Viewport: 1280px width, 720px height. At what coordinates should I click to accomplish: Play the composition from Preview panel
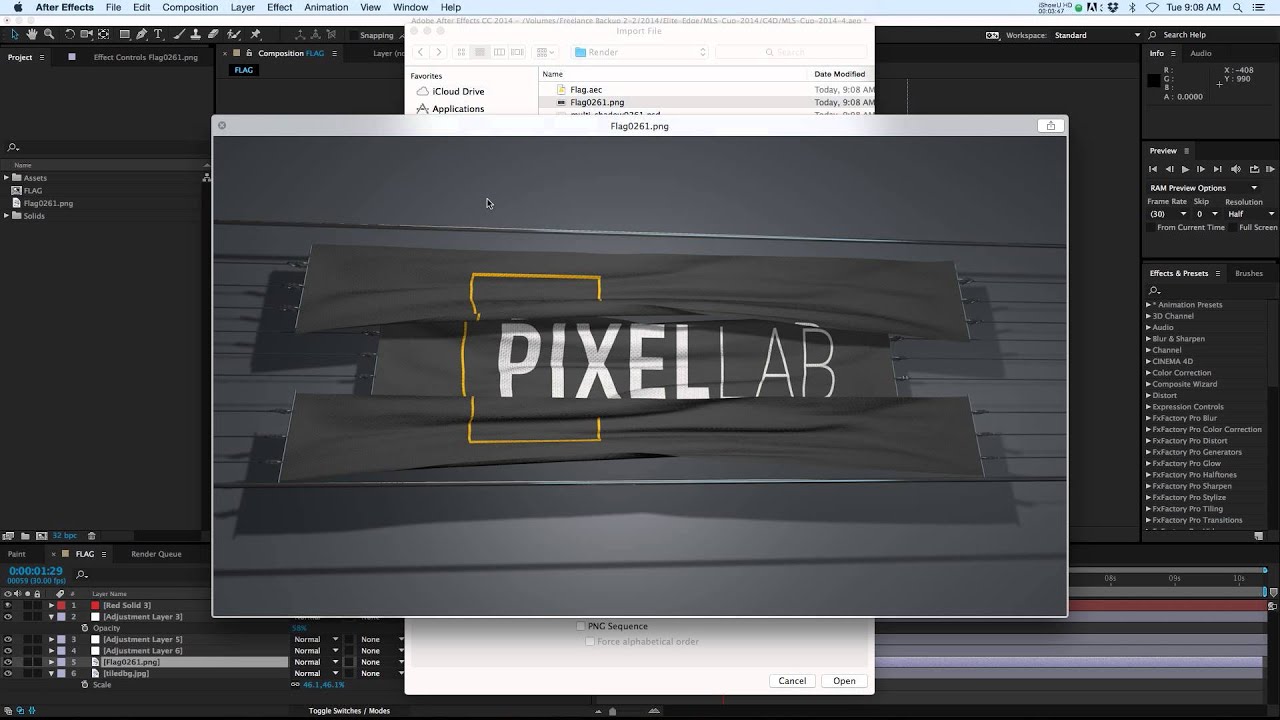pos(1185,169)
